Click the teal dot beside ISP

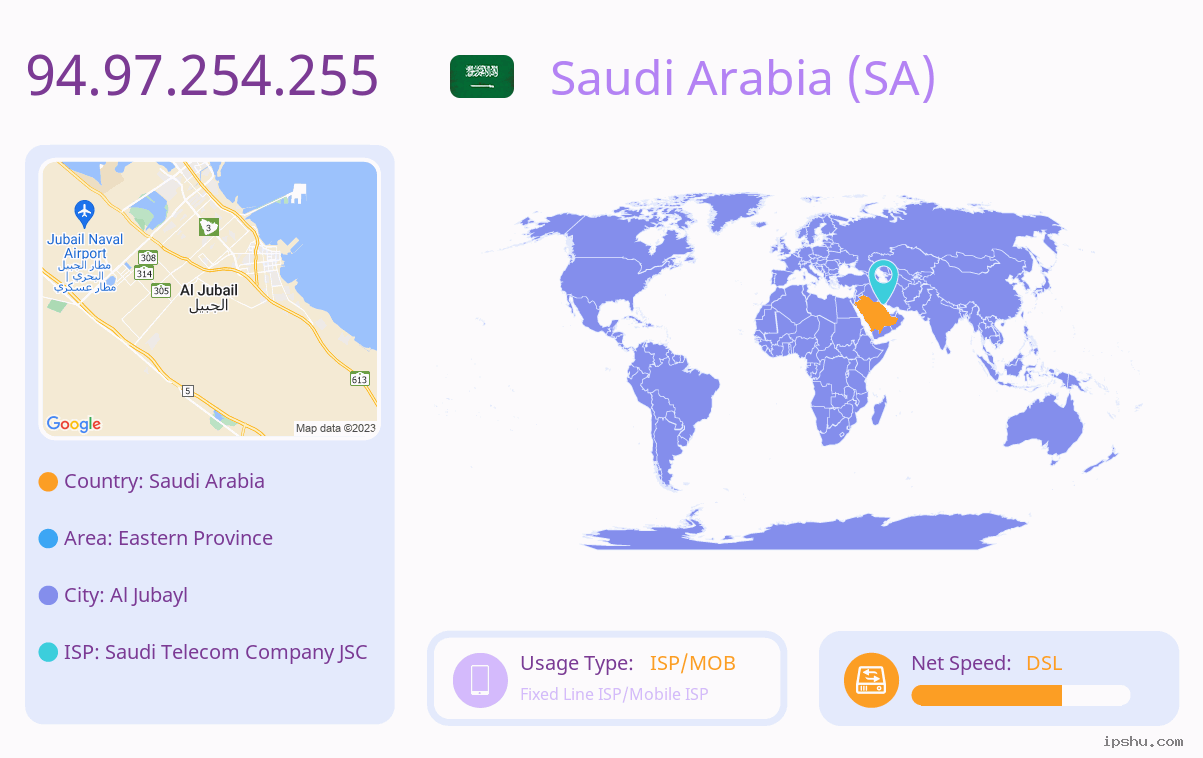48,653
